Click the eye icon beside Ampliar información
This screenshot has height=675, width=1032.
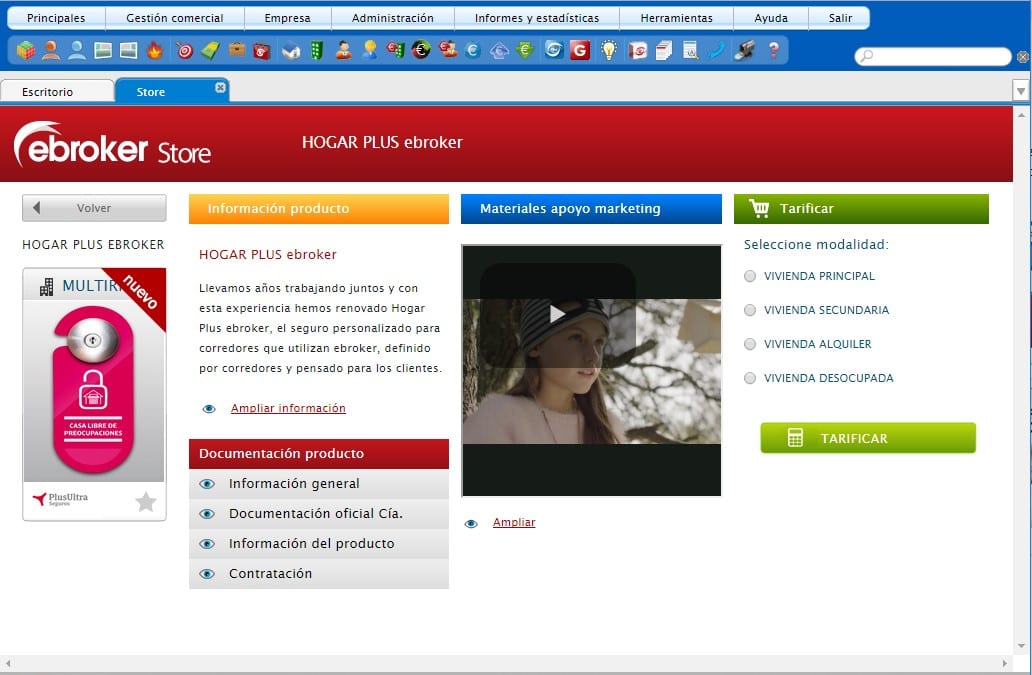pos(209,409)
